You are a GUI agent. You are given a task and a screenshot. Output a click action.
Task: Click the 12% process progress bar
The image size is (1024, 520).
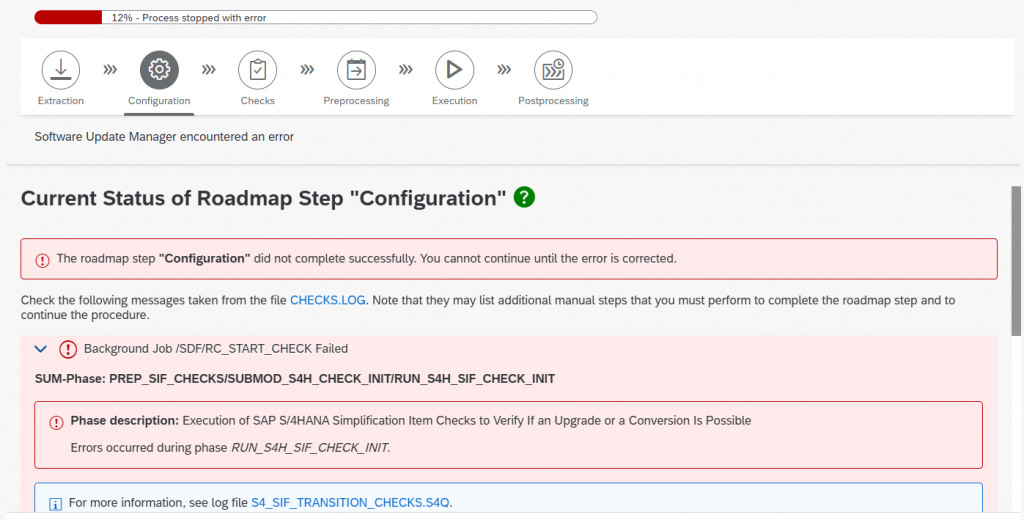click(x=315, y=17)
